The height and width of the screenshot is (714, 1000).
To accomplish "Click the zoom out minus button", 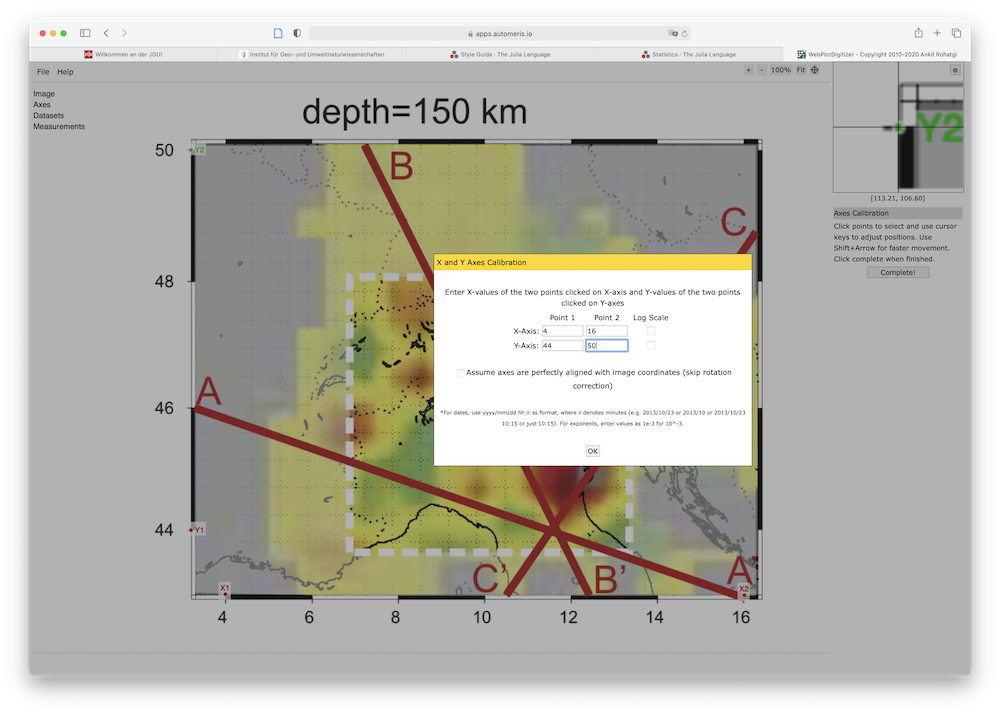I will [x=762, y=71].
